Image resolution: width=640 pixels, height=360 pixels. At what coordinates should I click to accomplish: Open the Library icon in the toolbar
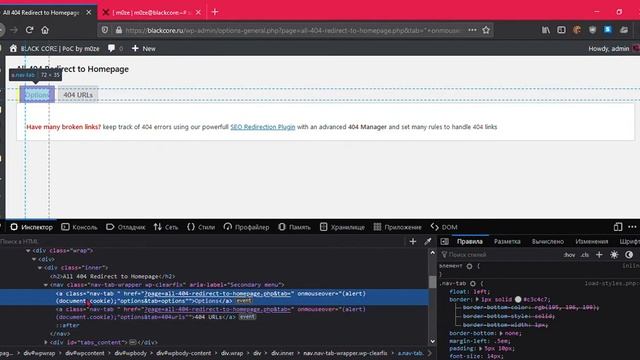tap(546, 30)
